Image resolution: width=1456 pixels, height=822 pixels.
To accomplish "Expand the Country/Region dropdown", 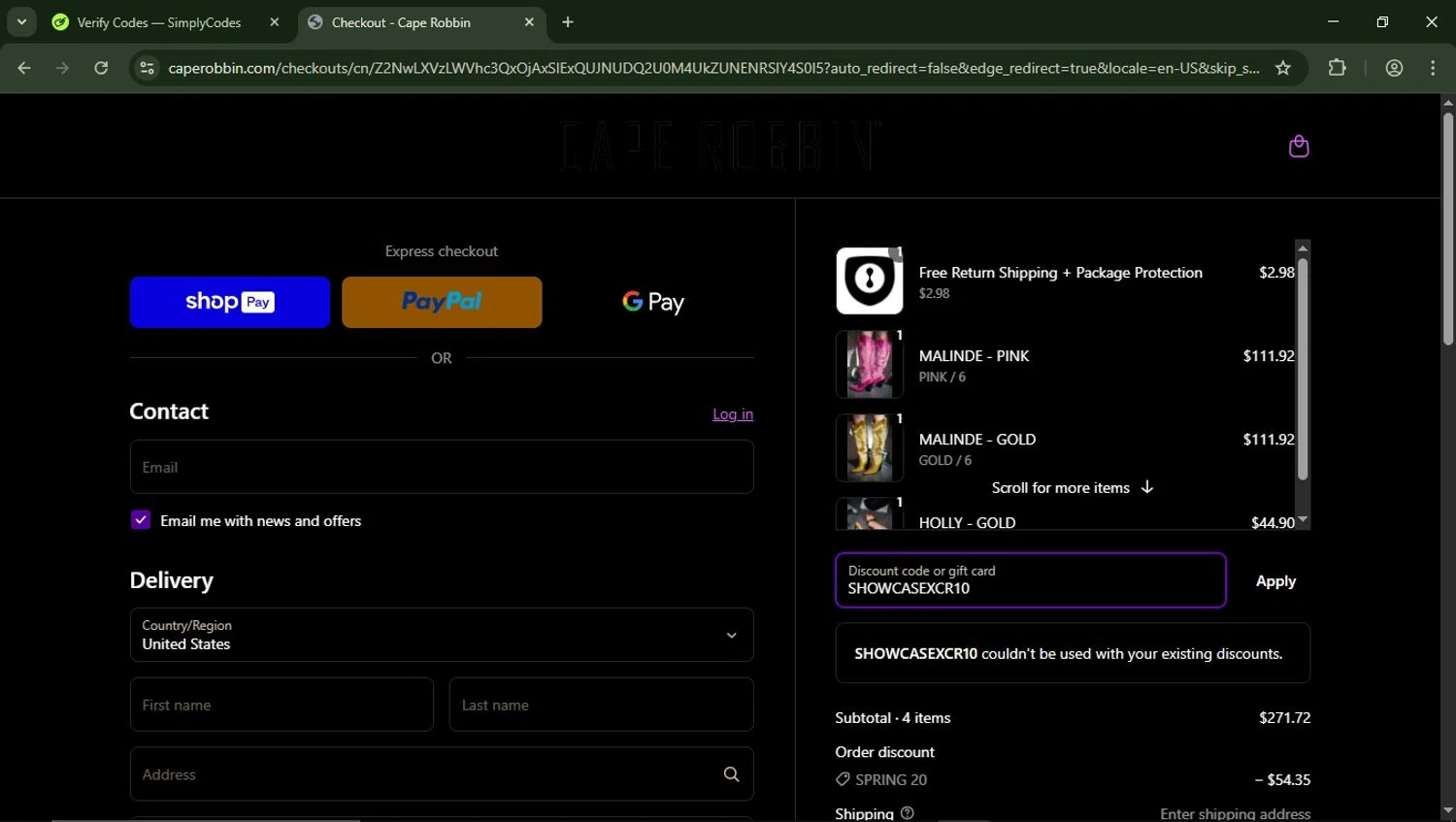I will (x=442, y=635).
